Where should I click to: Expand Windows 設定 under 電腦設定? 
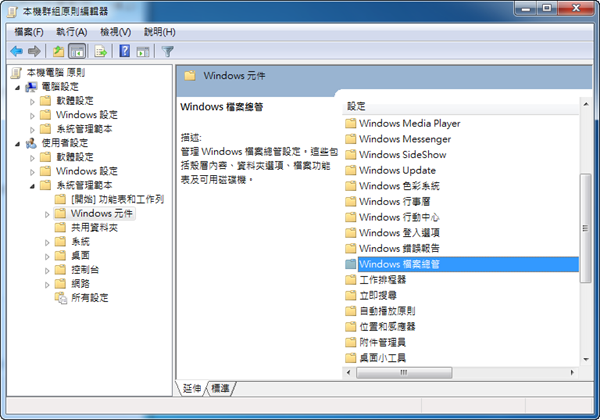(x=32, y=116)
